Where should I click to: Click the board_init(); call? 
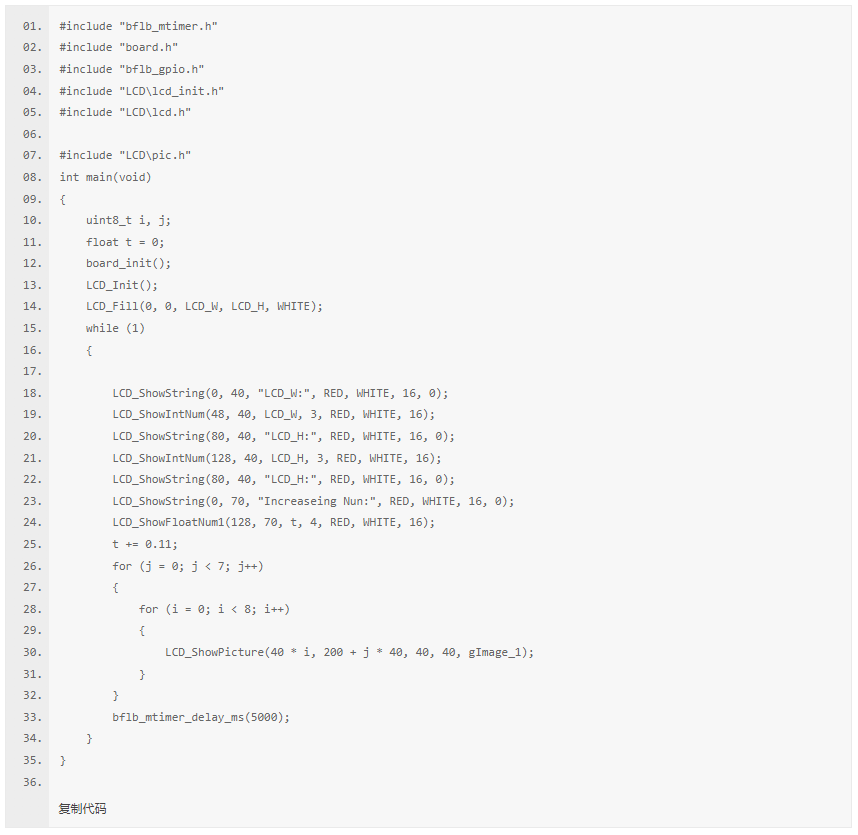(x=128, y=263)
